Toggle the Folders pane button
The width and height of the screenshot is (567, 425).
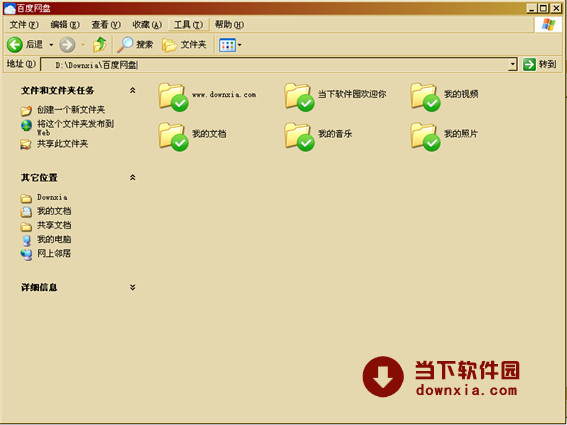[184, 45]
